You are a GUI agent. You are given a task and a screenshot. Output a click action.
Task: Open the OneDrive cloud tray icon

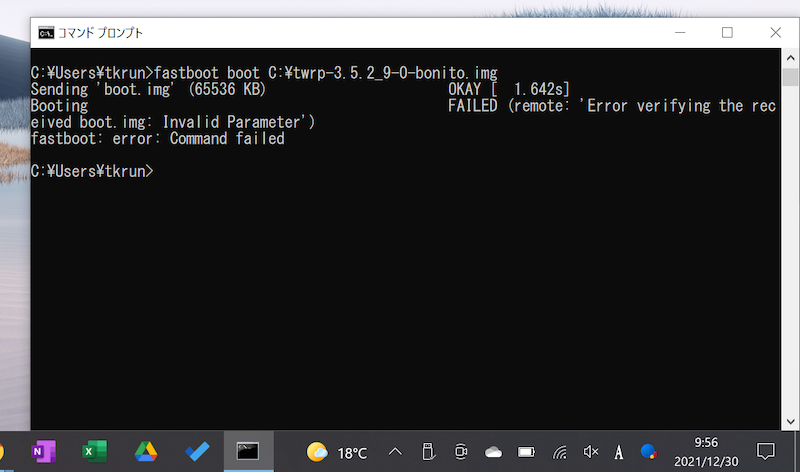493,452
